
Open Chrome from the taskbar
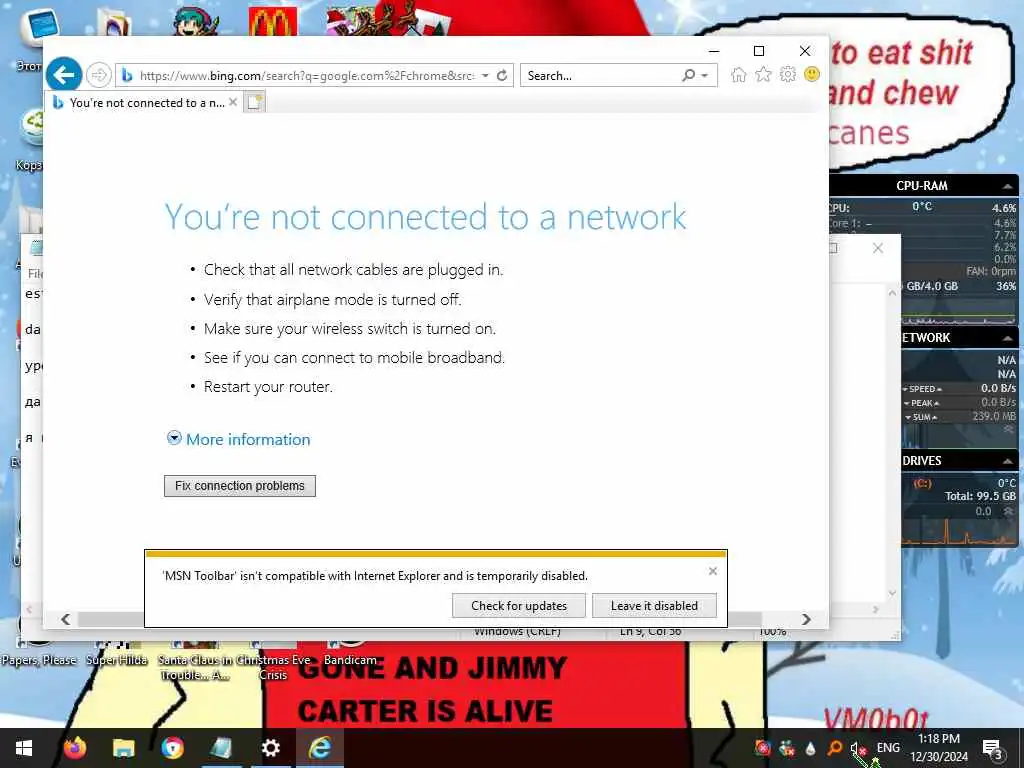coord(172,748)
